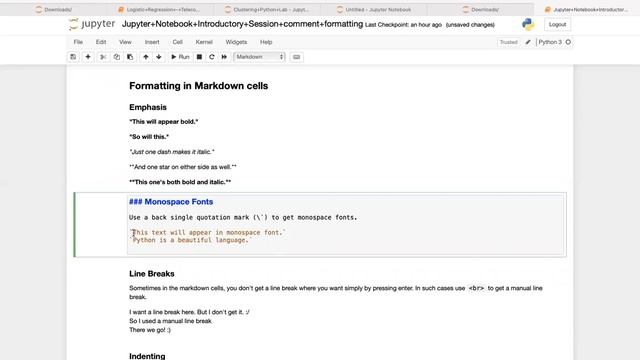Click the pencil edit mode icon
640x360 pixels.
[528, 42]
